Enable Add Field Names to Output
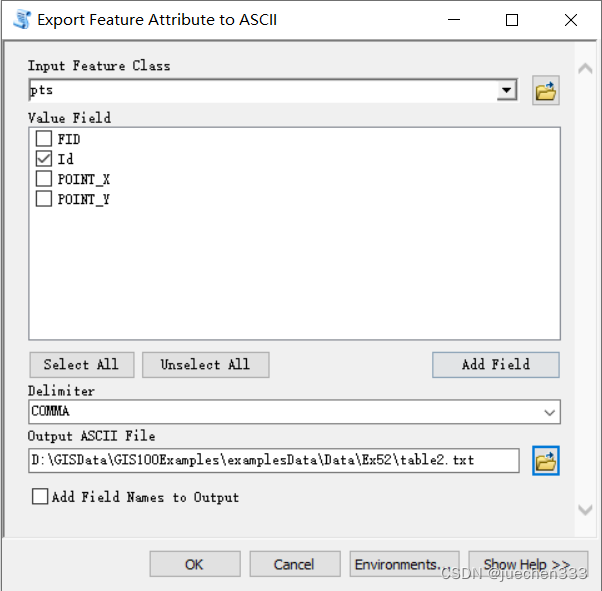This screenshot has width=602, height=591. [41, 496]
